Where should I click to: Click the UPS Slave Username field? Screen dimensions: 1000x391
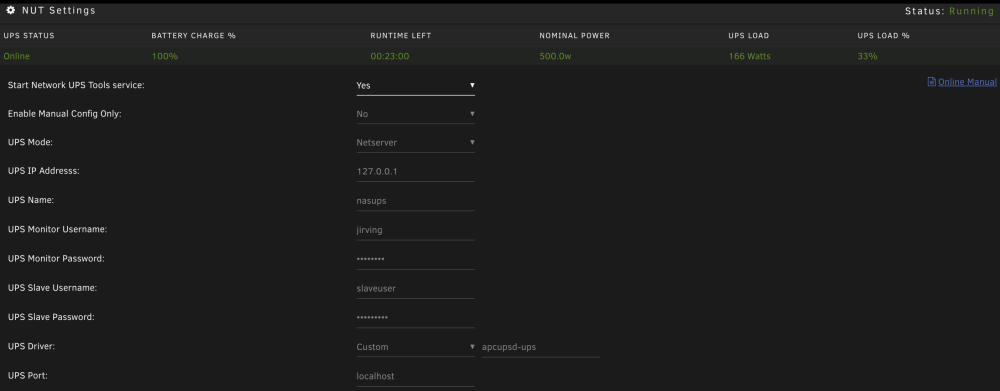(x=415, y=288)
